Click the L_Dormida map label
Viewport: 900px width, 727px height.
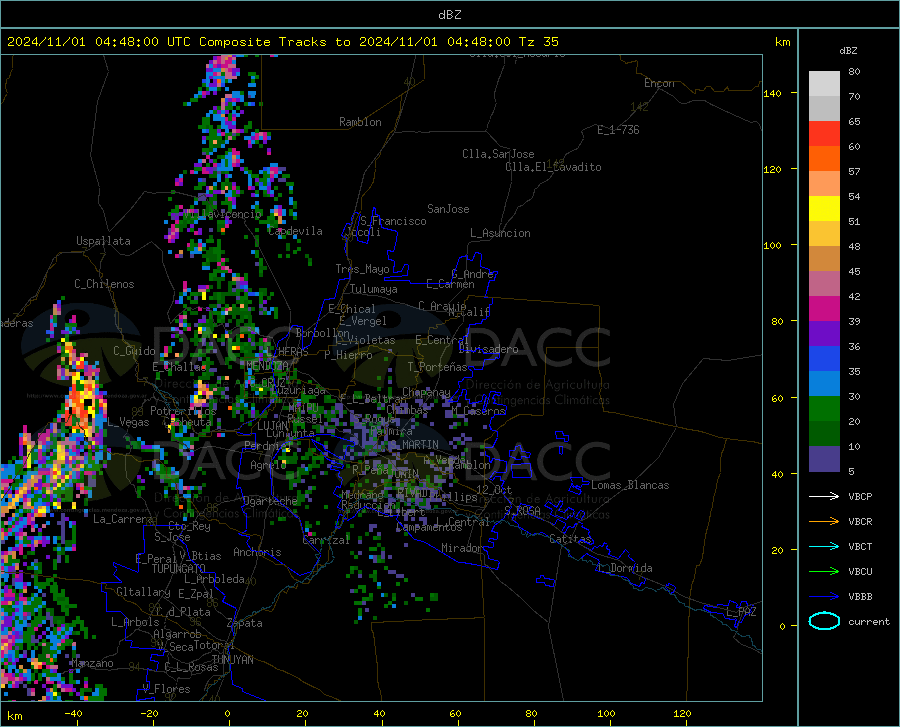[624, 568]
